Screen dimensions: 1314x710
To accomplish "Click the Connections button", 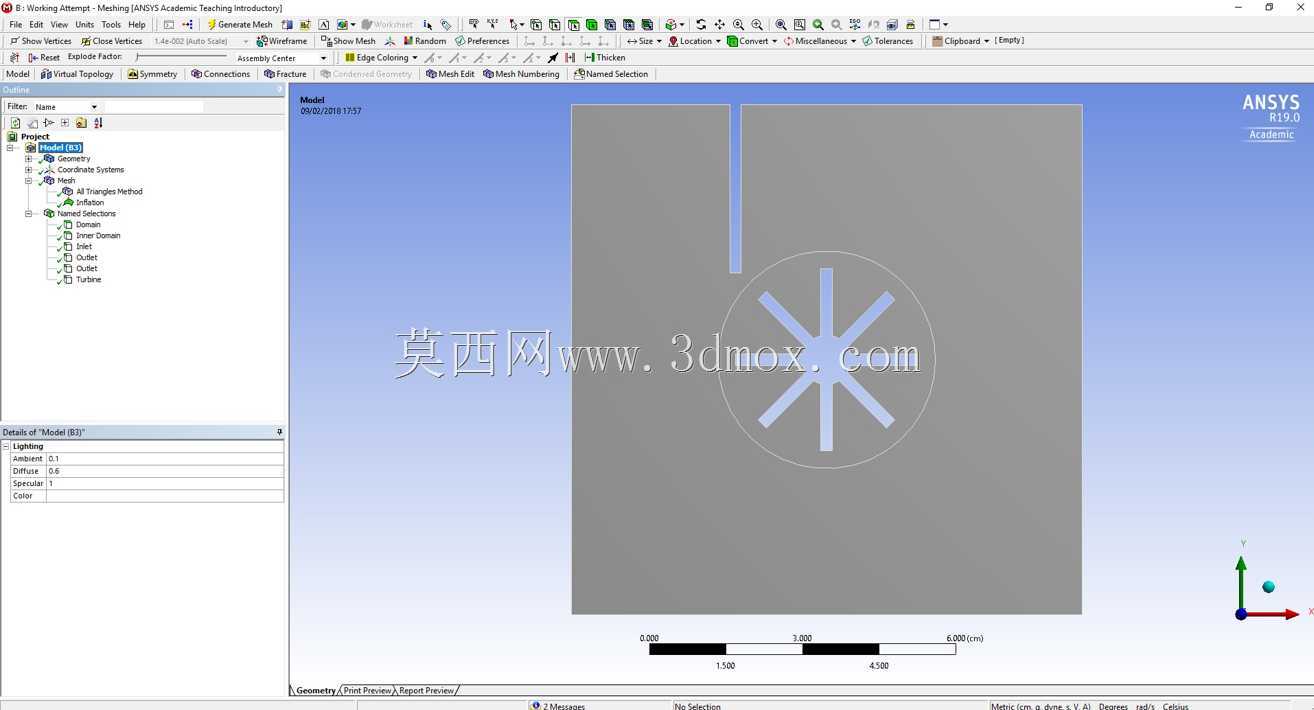I will coord(220,74).
